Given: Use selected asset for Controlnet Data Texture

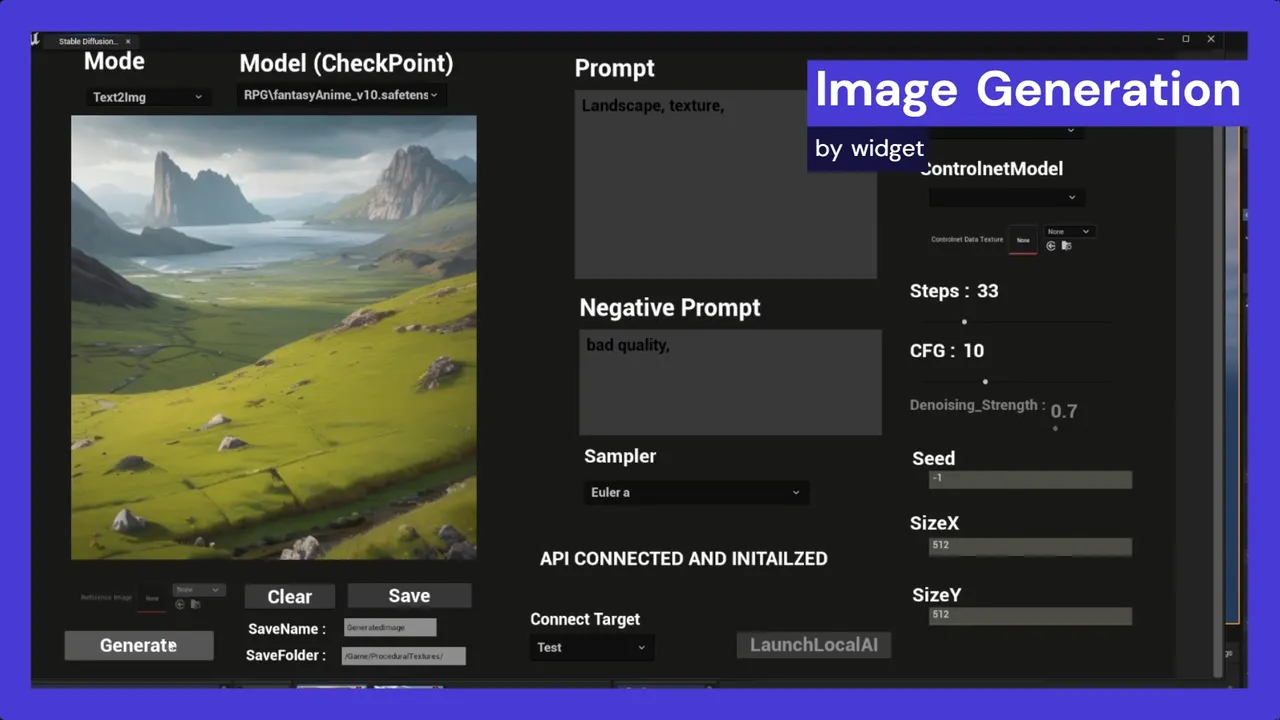Looking at the screenshot, I should [1051, 245].
